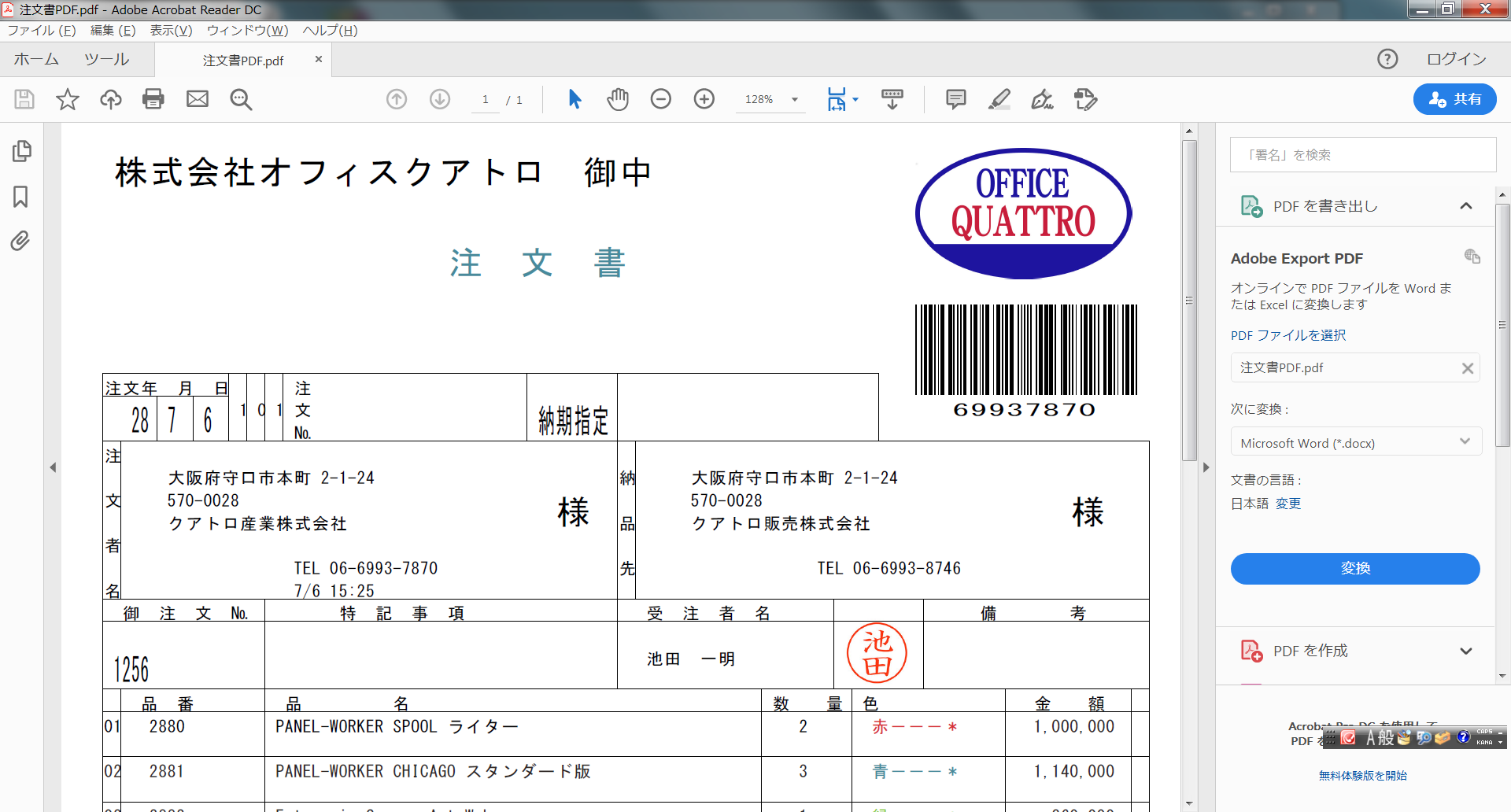This screenshot has height=812, width=1511.
Task: Switch to the ツール tab
Action: tap(106, 60)
